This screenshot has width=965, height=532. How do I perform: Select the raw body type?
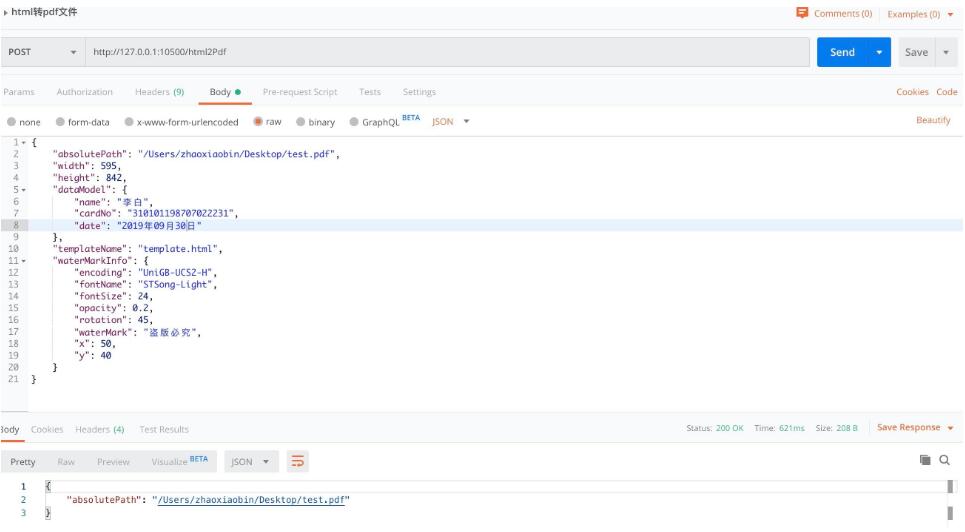258,122
